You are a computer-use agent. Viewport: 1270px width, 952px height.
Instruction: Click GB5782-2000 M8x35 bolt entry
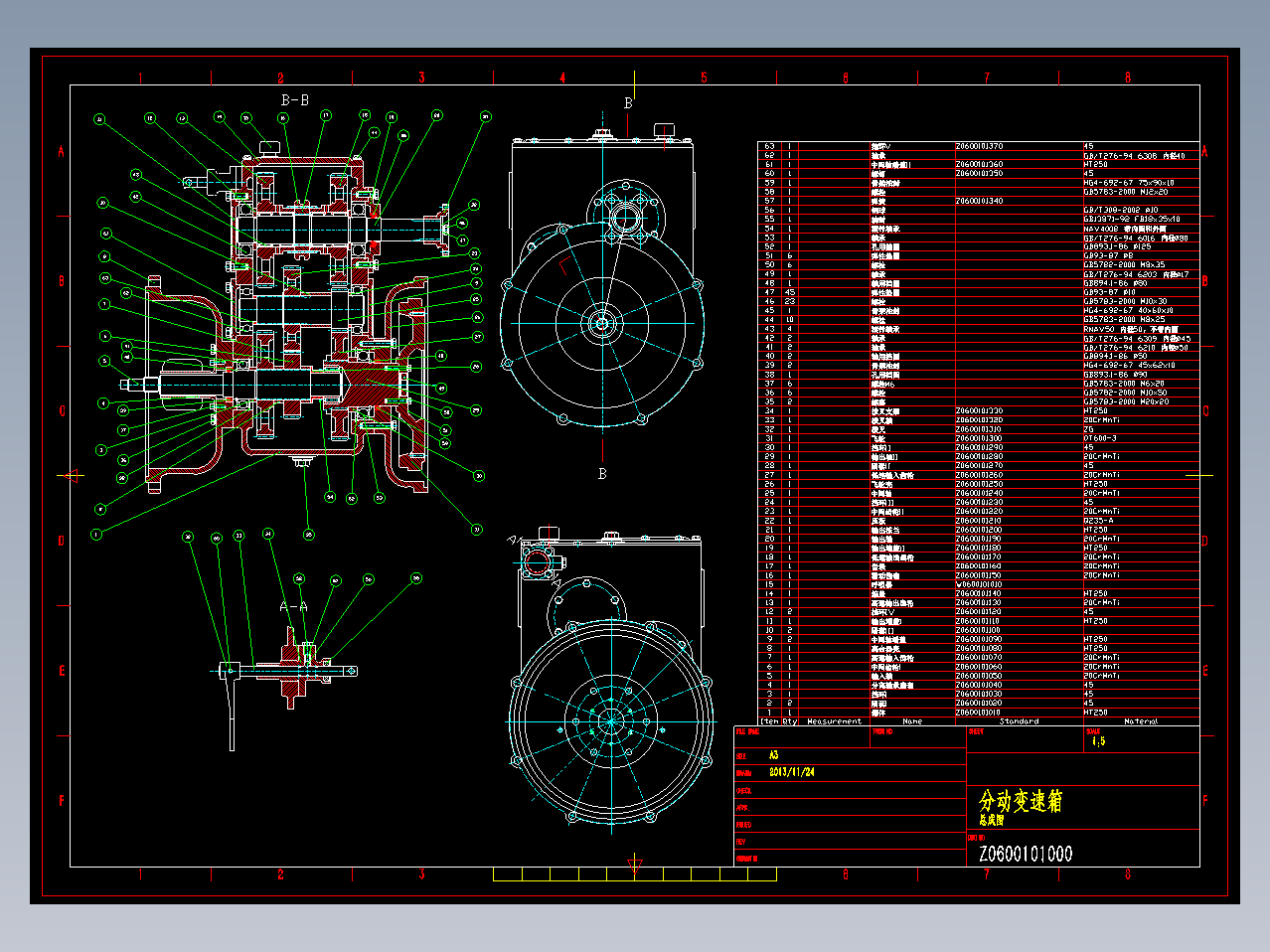(x=1124, y=265)
